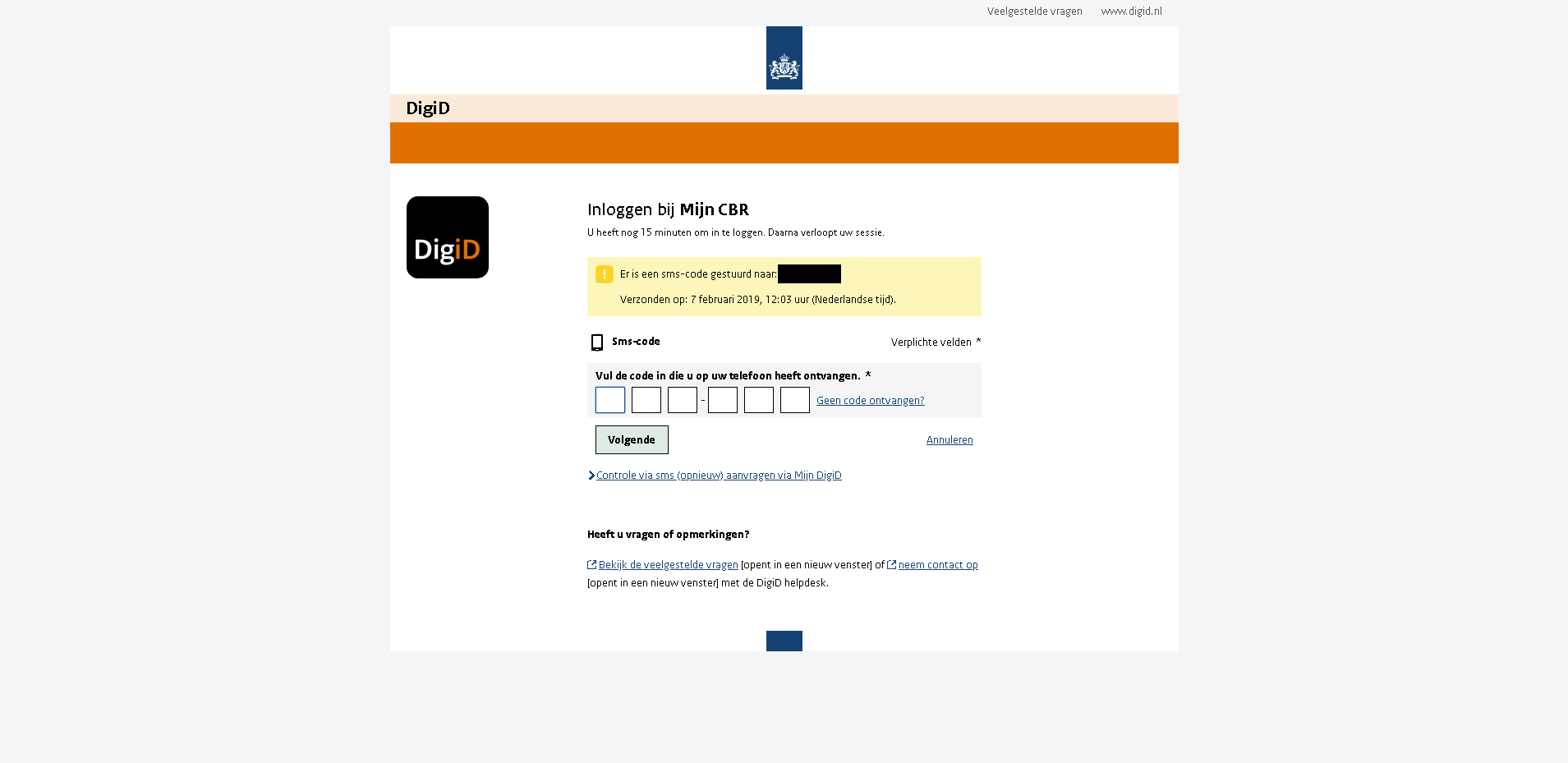Click the external-link icon before Bekijk de veelgestelde vragen

click(x=591, y=564)
